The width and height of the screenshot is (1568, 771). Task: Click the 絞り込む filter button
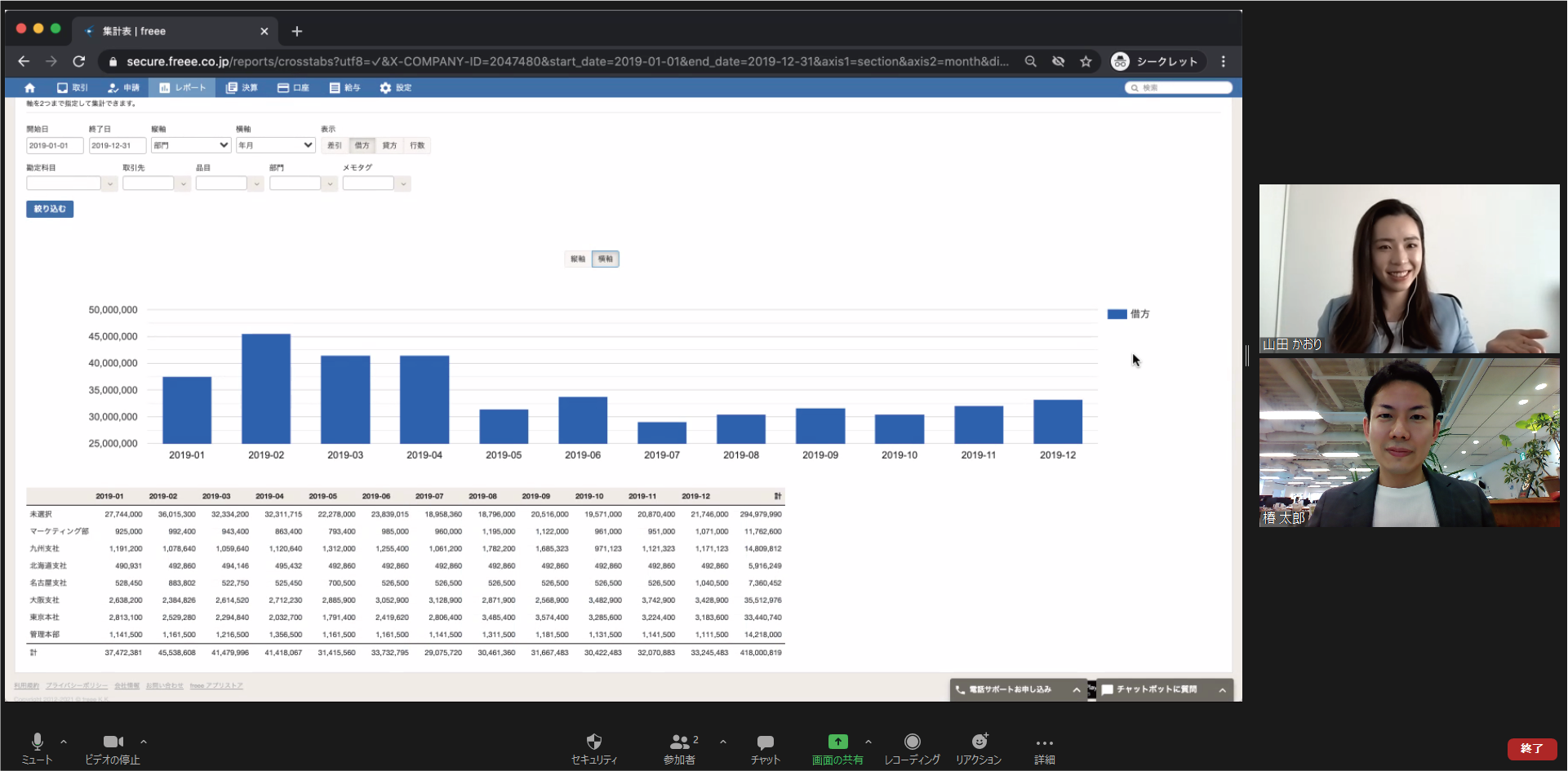(x=50, y=210)
